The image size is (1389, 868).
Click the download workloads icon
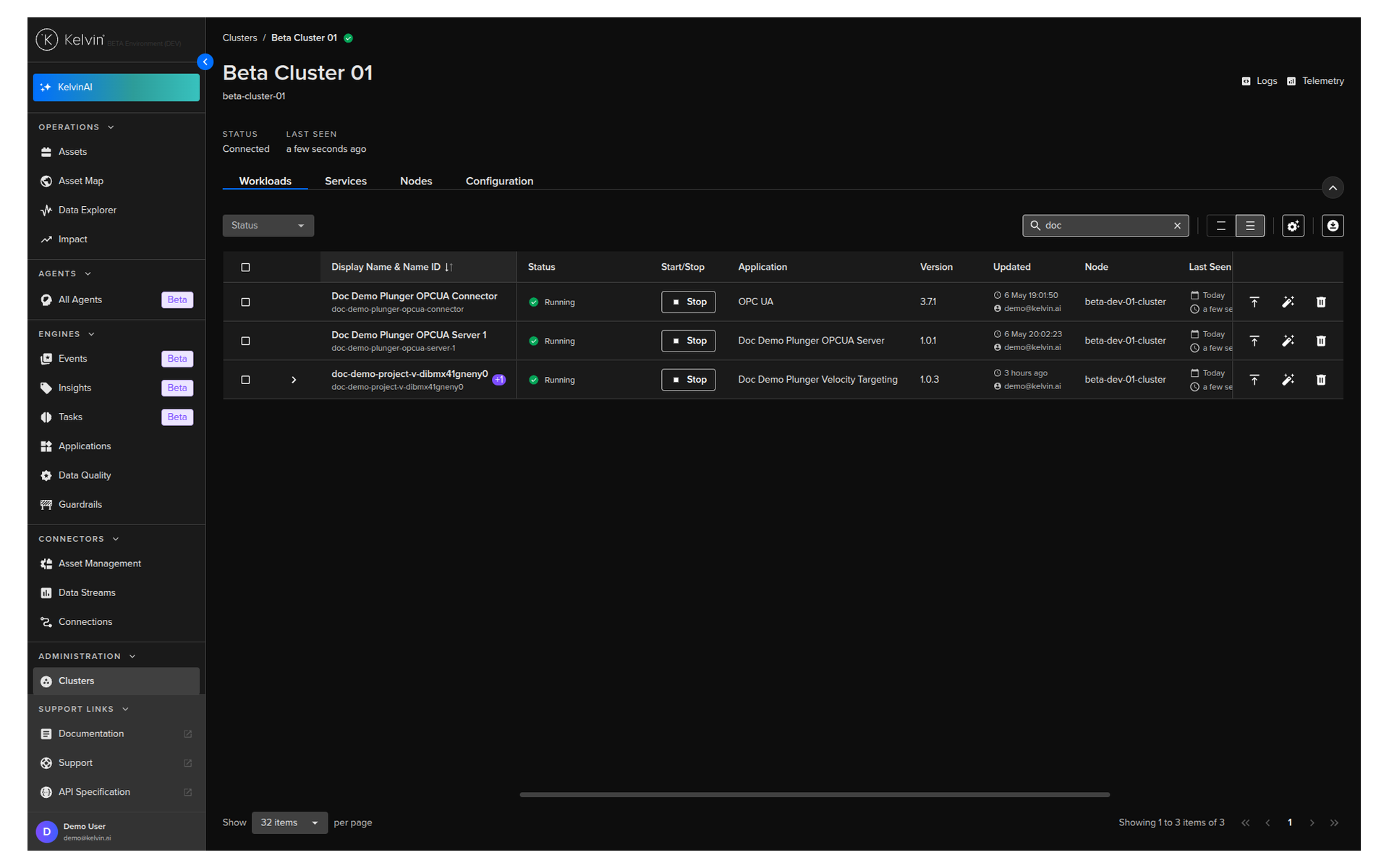coord(1333,226)
